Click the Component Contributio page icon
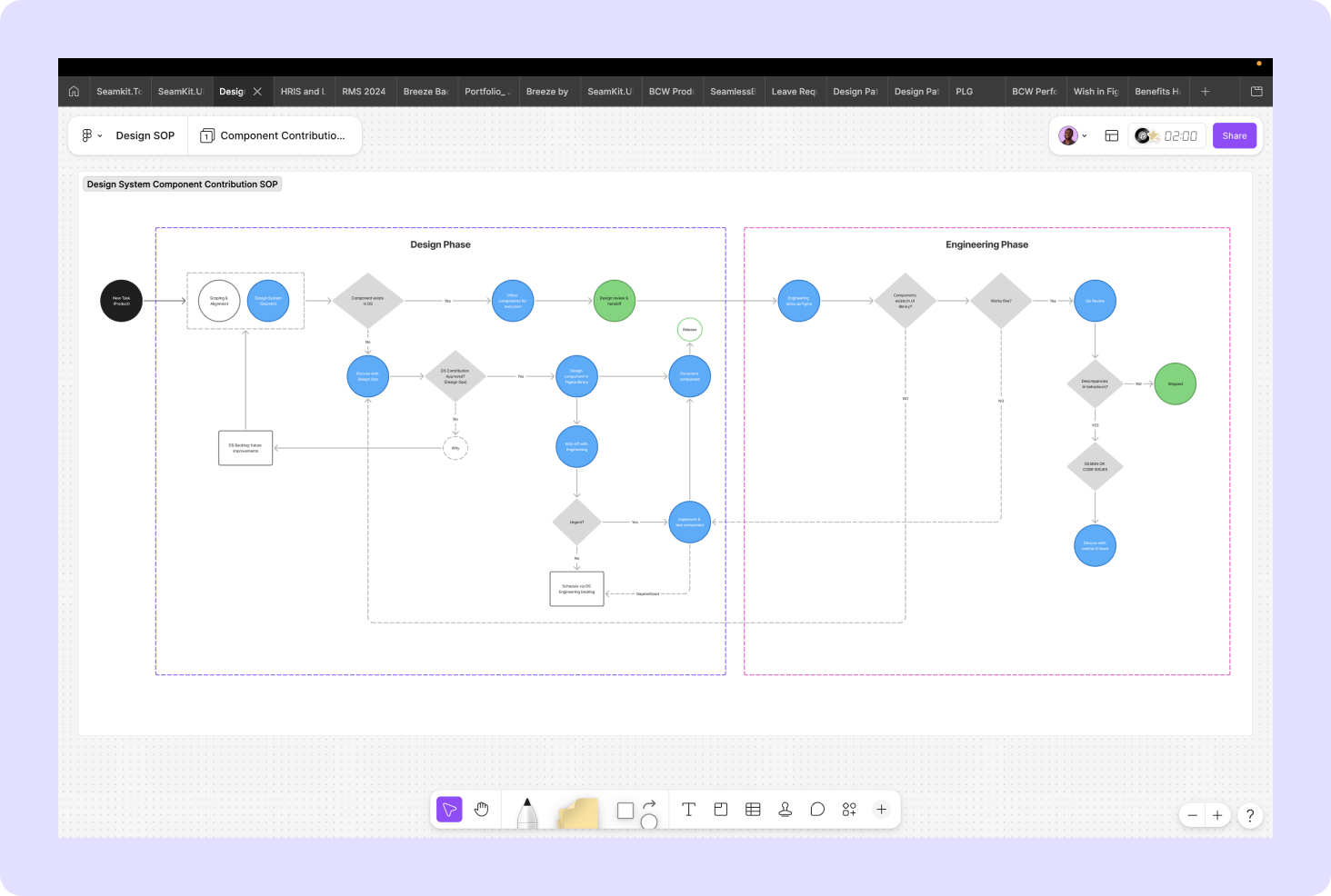Image resolution: width=1331 pixels, height=896 pixels. click(207, 135)
